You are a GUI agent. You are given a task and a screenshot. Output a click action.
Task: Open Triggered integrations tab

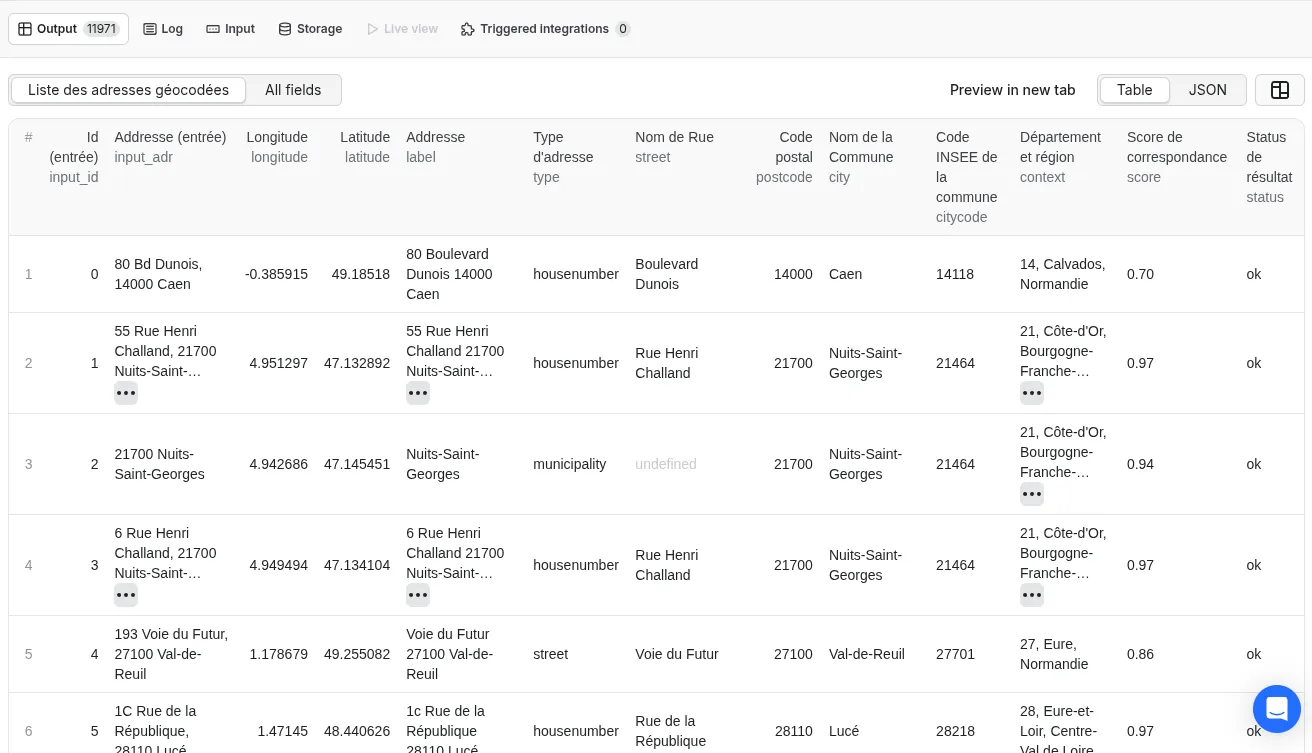544,29
